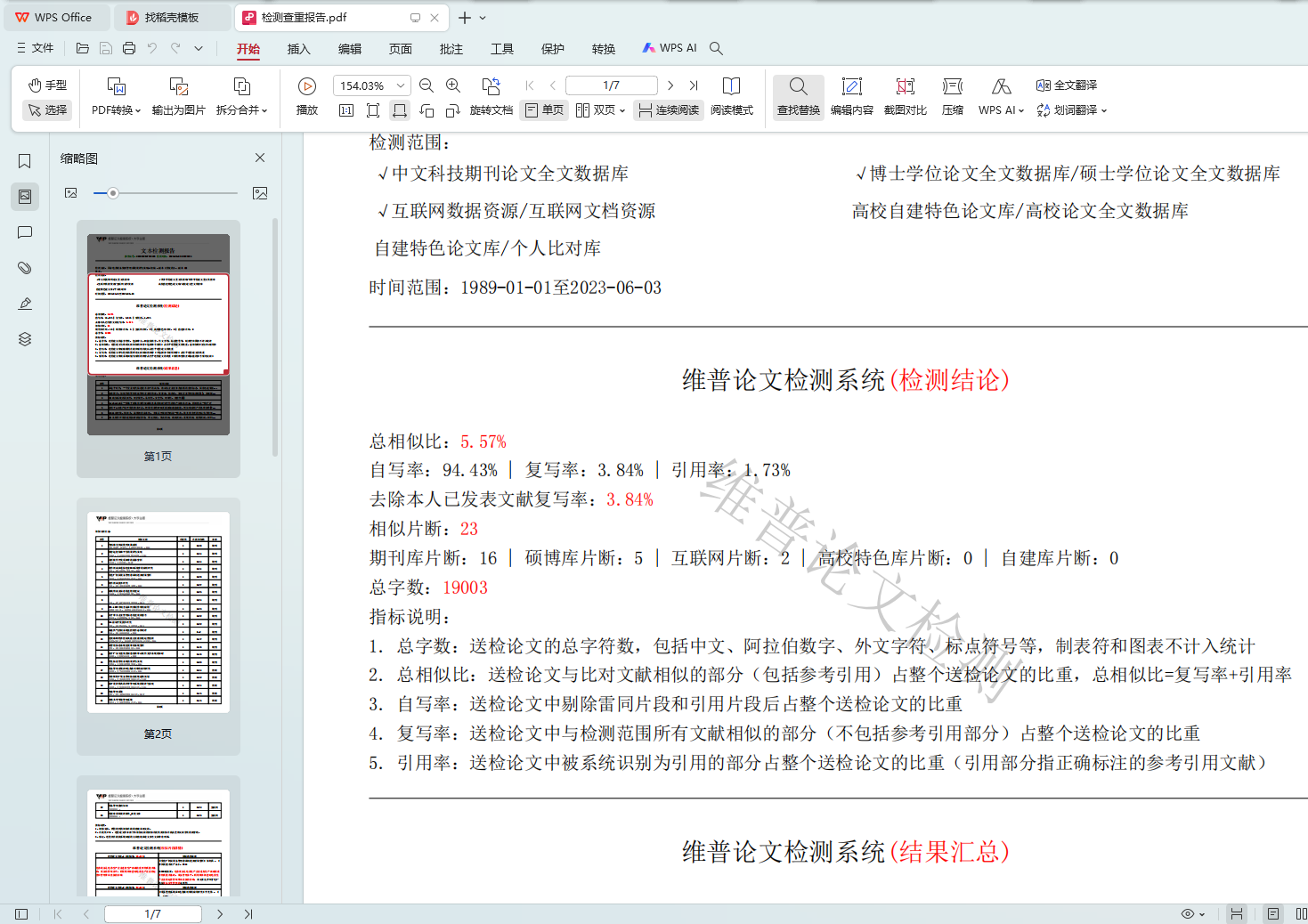
Task: Toggle Continuous Reading (连续阅读) mode
Action: (670, 110)
